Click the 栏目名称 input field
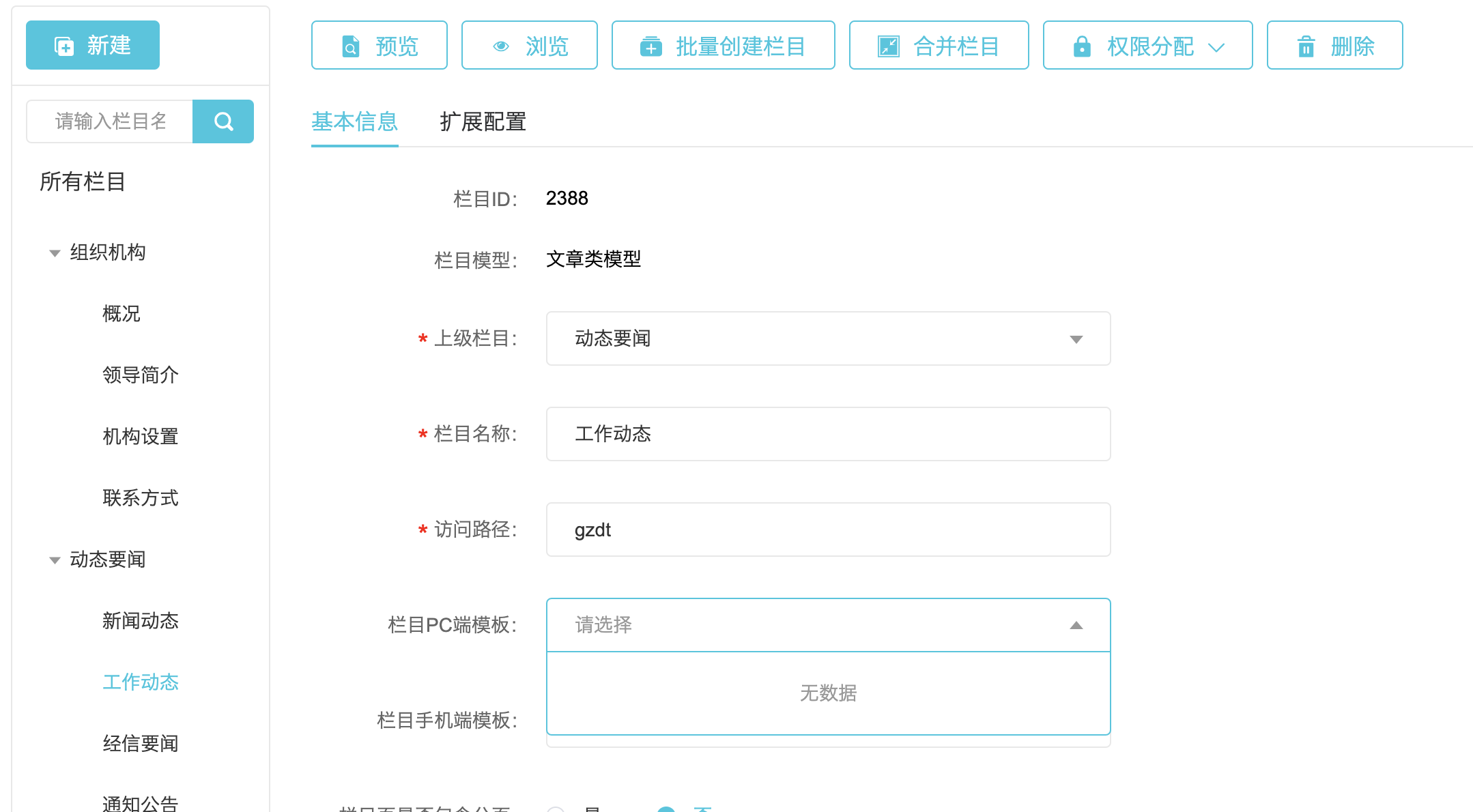 click(x=827, y=434)
